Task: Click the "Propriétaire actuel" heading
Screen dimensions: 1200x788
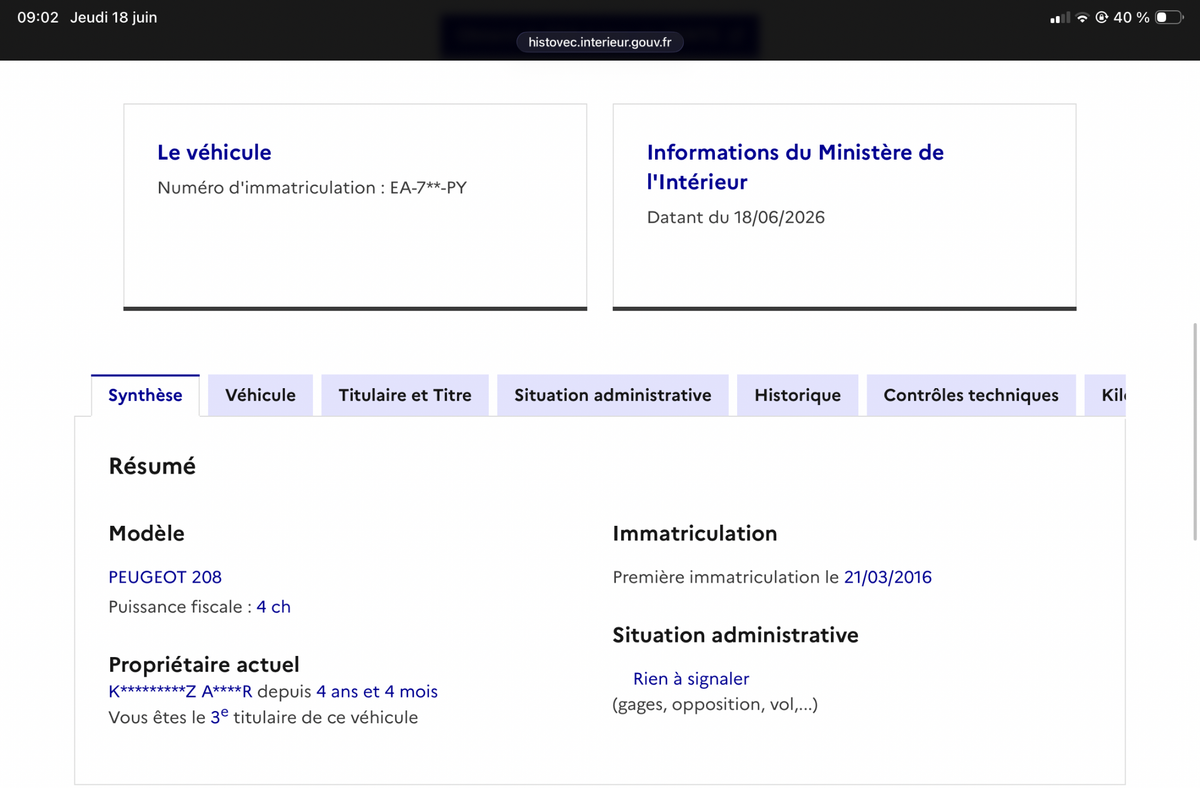Action: (x=204, y=665)
